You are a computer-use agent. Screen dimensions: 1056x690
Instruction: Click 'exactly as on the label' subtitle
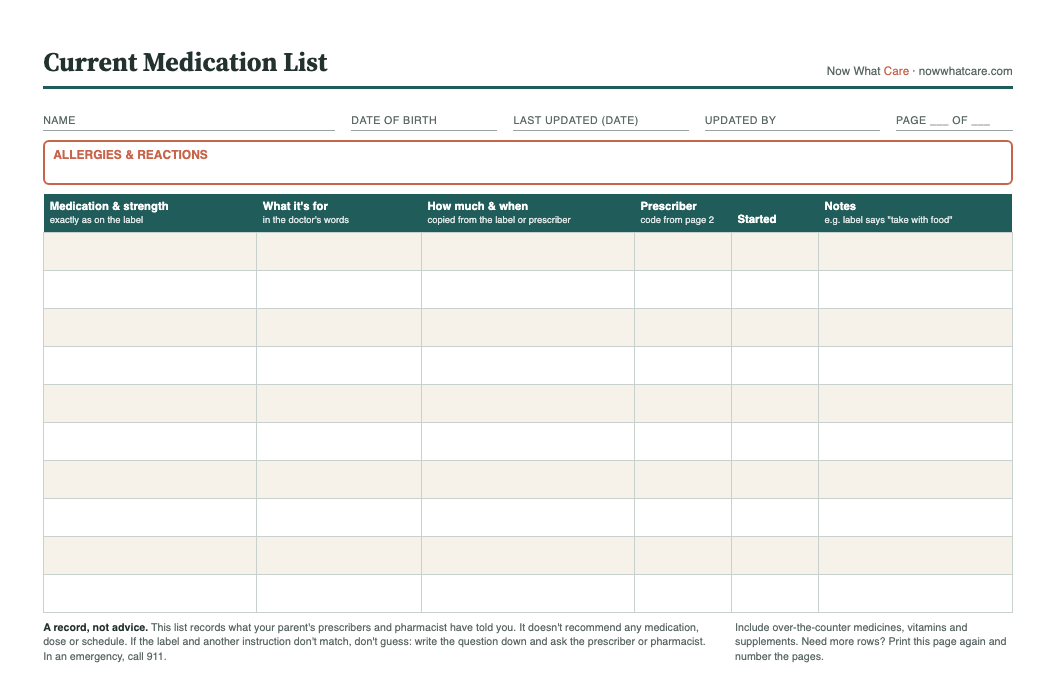96,220
